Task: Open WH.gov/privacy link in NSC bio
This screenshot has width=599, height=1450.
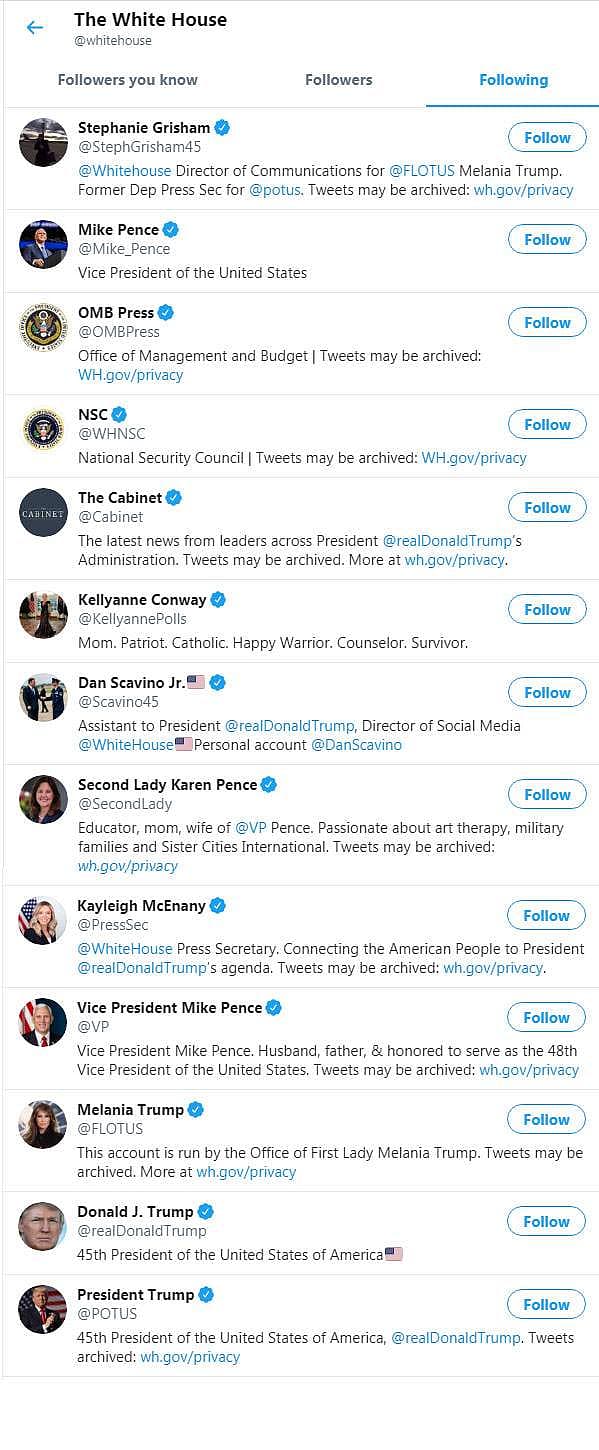Action: point(474,458)
